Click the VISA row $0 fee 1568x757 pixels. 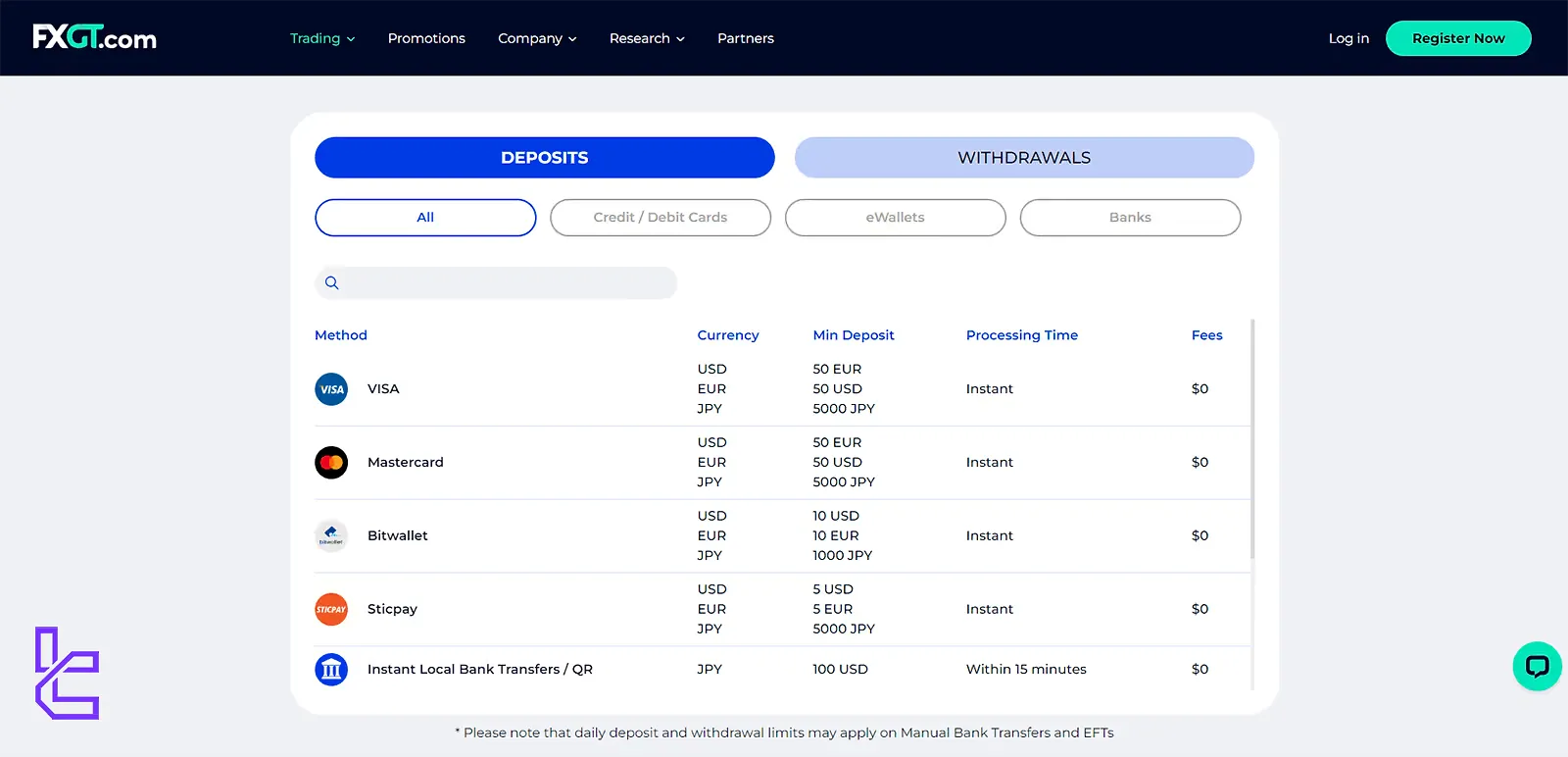coord(1200,389)
